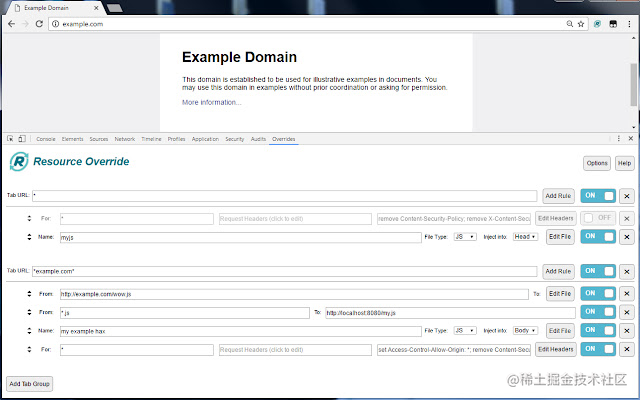
Task: Reload the example.com page
Action: tap(39, 24)
